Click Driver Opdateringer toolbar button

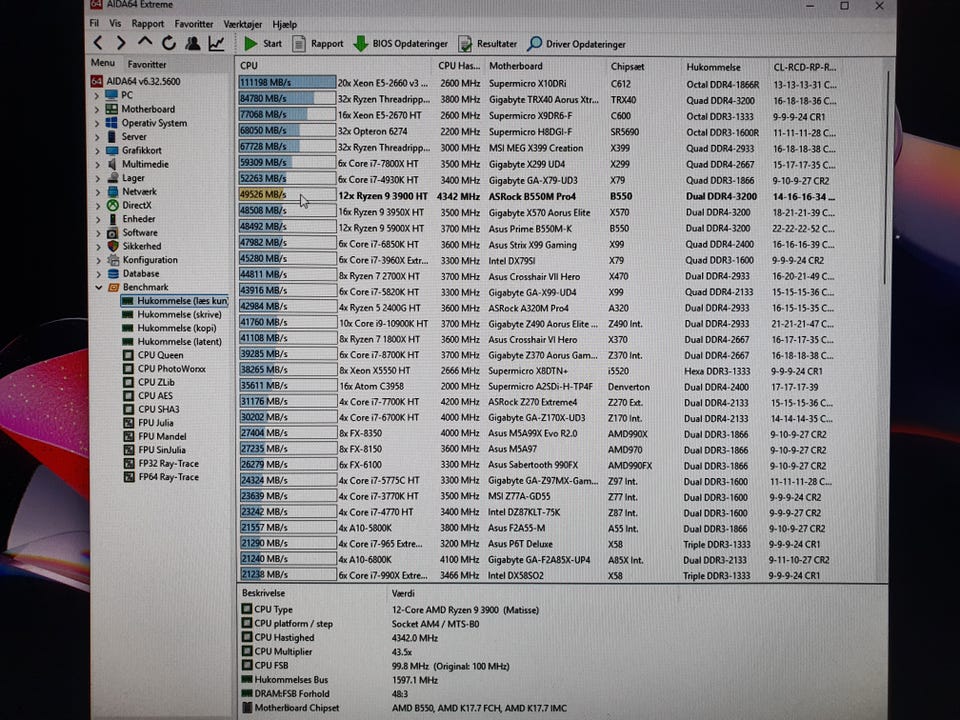[x=577, y=44]
